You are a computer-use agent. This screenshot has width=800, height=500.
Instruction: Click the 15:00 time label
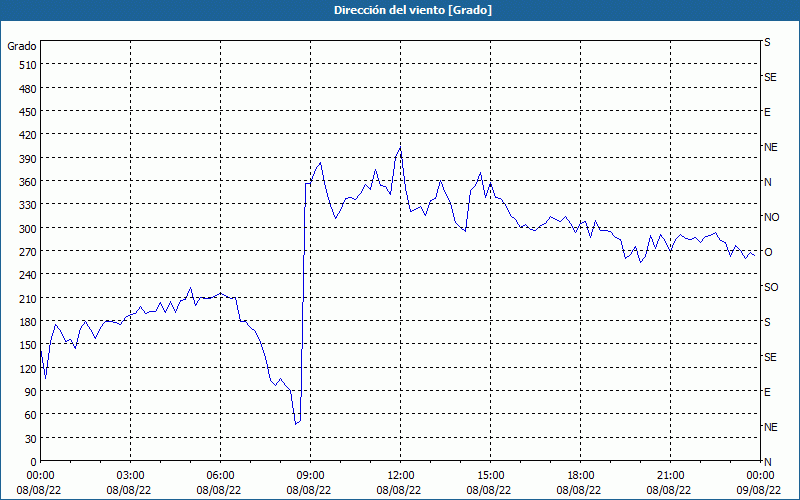coord(490,476)
